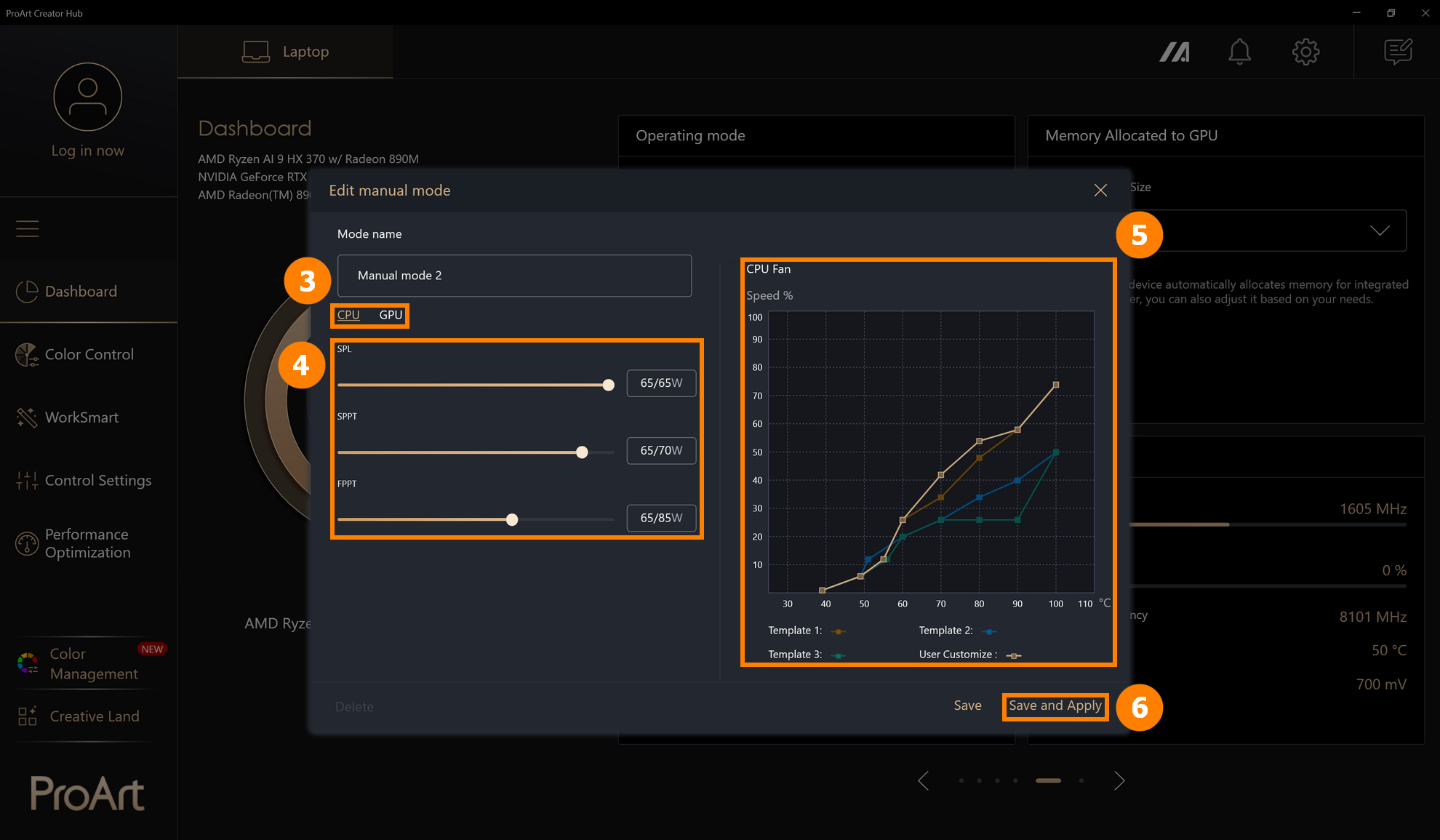Switch to the CPU tab
This screenshot has height=840, width=1440.
(x=348, y=315)
